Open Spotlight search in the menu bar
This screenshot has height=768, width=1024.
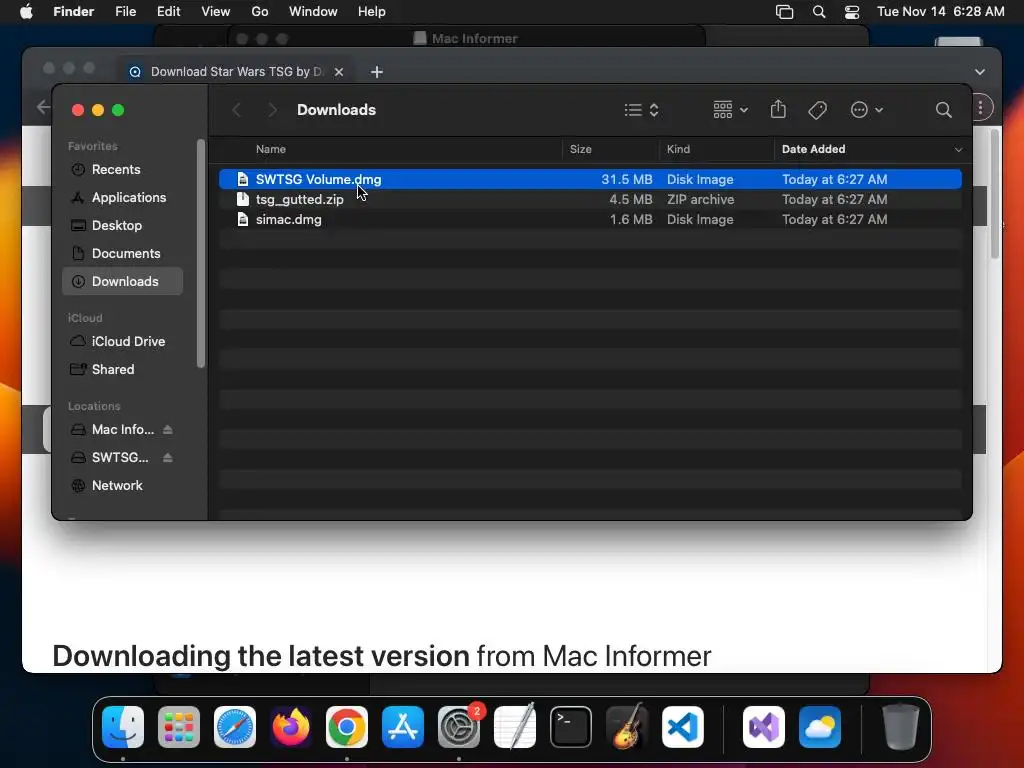tap(818, 12)
